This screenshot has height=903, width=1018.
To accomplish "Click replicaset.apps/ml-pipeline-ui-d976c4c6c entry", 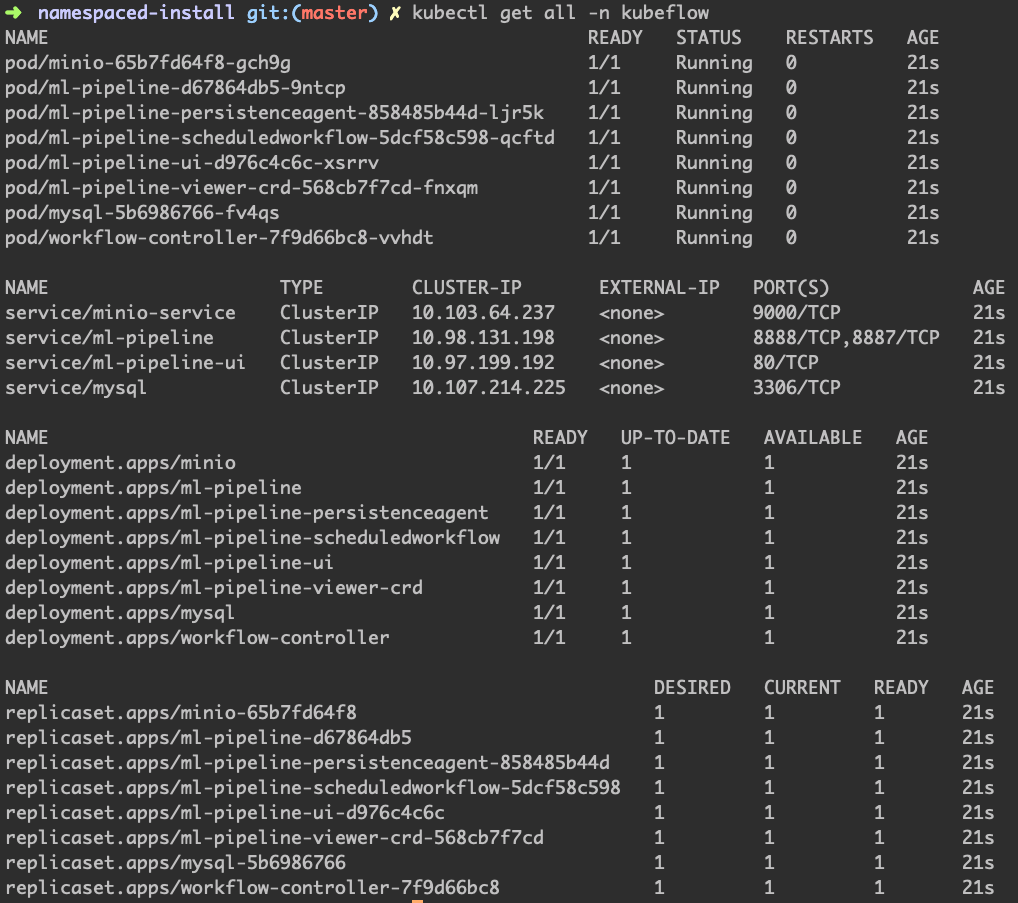I will 225,813.
